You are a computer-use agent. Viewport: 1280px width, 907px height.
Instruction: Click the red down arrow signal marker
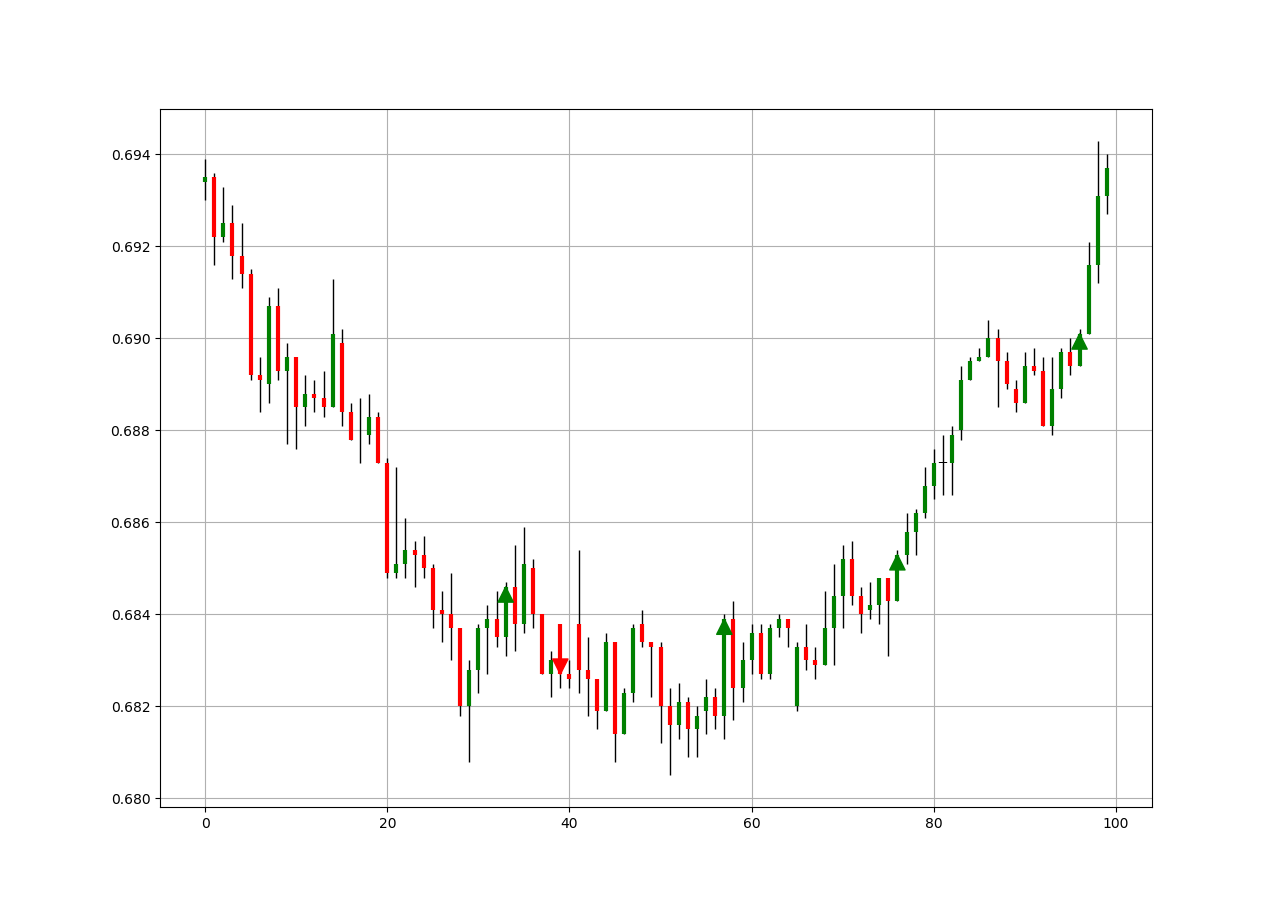[560, 667]
